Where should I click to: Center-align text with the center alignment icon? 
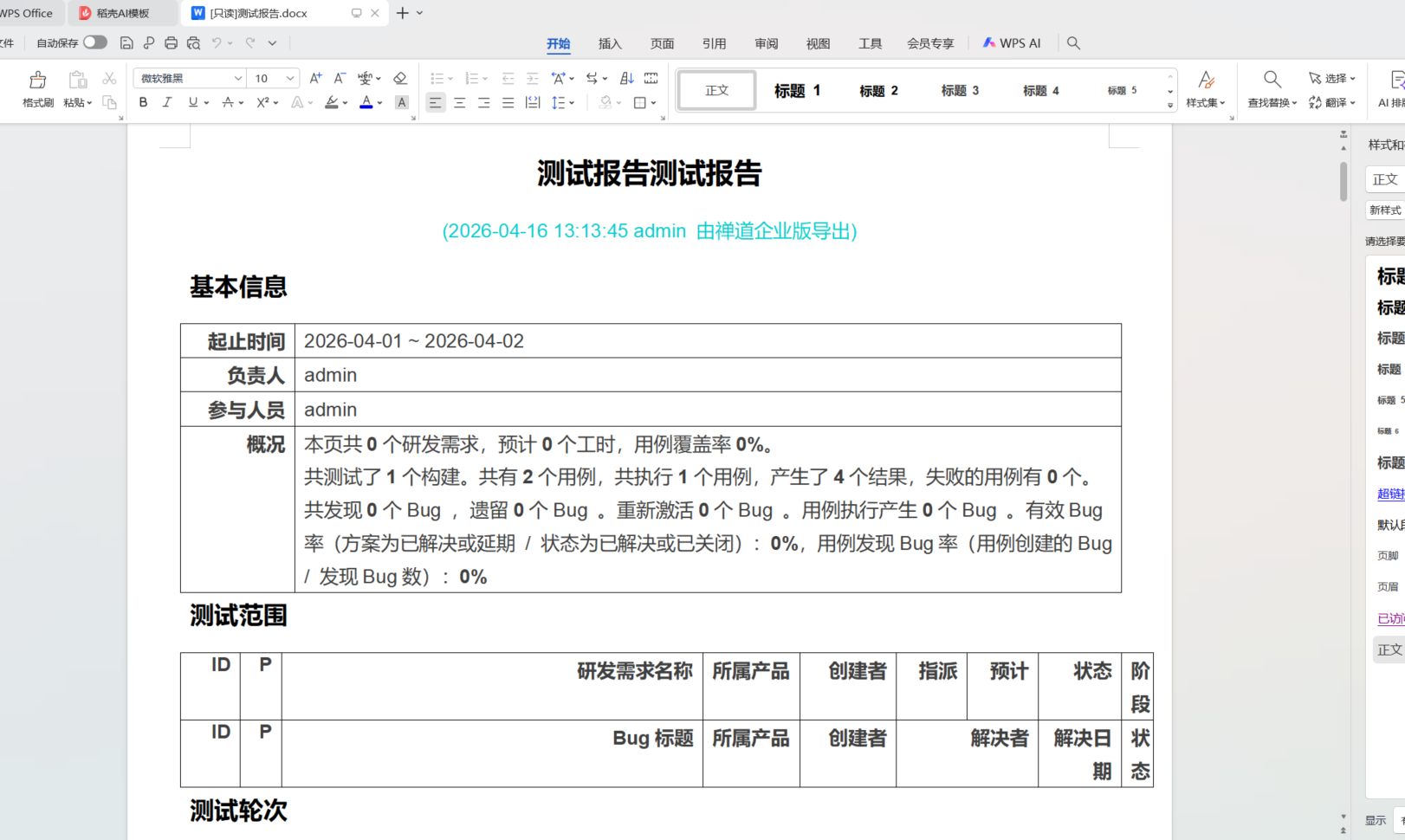click(x=459, y=102)
